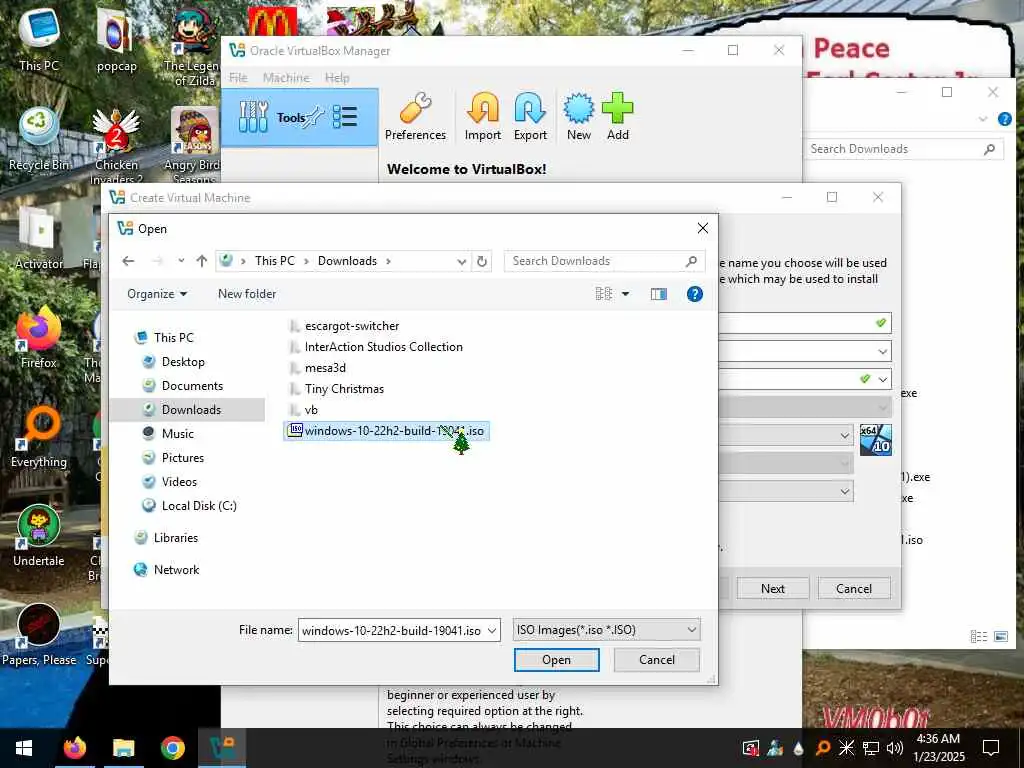Open Chrome from the taskbar
Screen dimensions: 1024x768
tap(172, 748)
